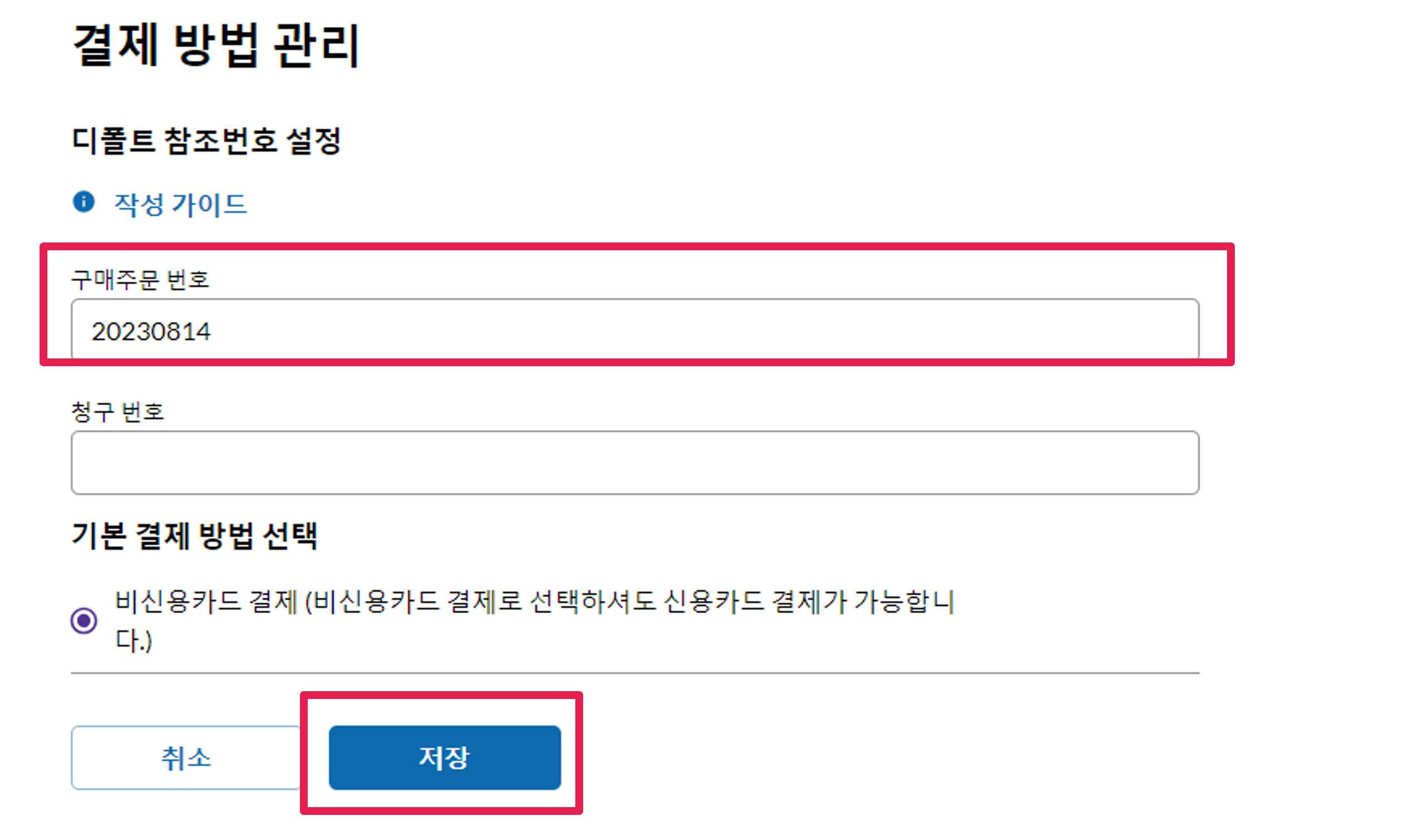Focus the 구매주문 번호 input field
1411x840 pixels.
pos(634,330)
